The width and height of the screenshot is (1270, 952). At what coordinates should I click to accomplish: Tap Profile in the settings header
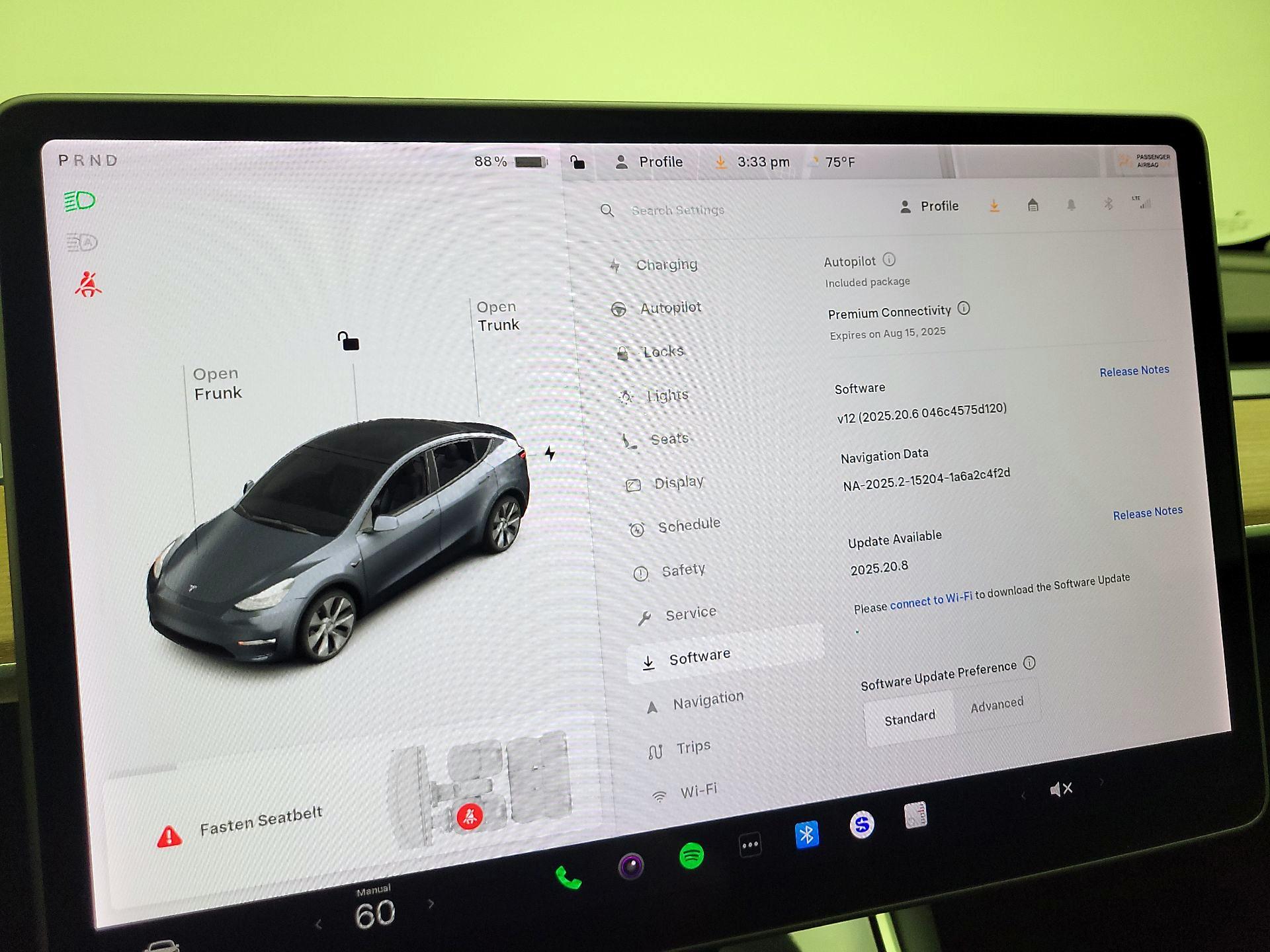929,206
